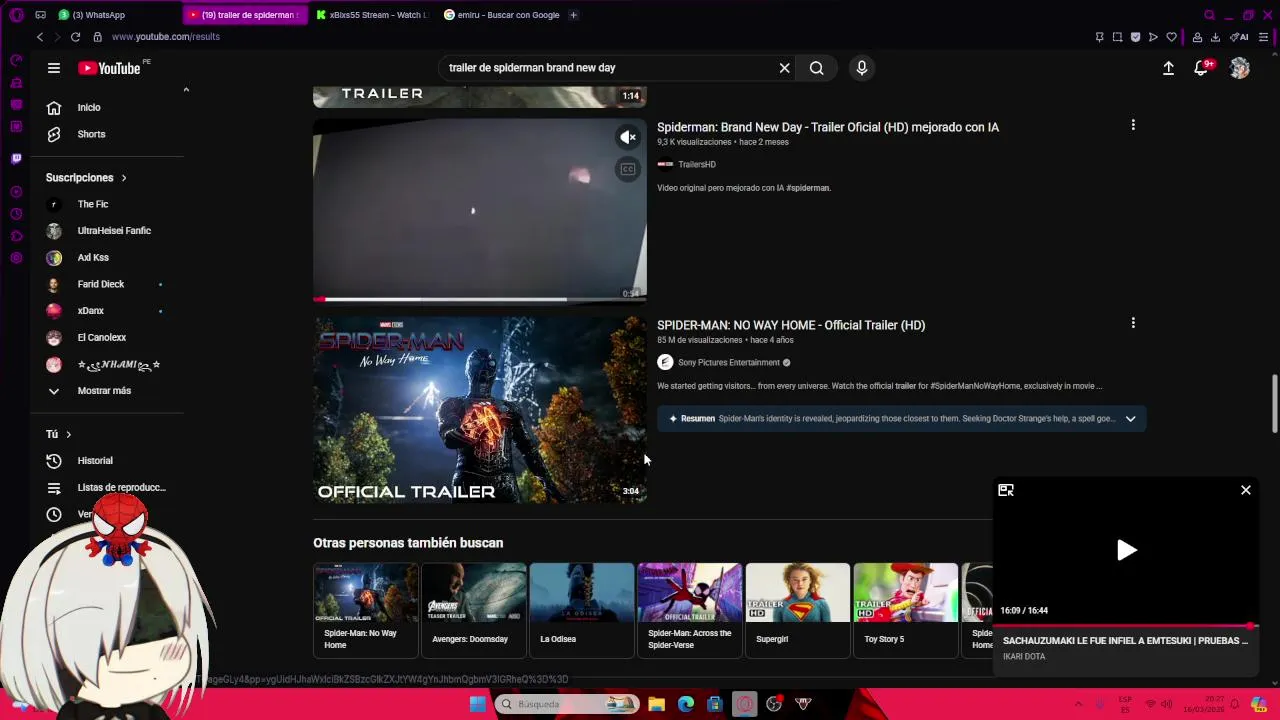
Task: Open the YouTube upload/create icon
Action: pyautogui.click(x=1168, y=68)
